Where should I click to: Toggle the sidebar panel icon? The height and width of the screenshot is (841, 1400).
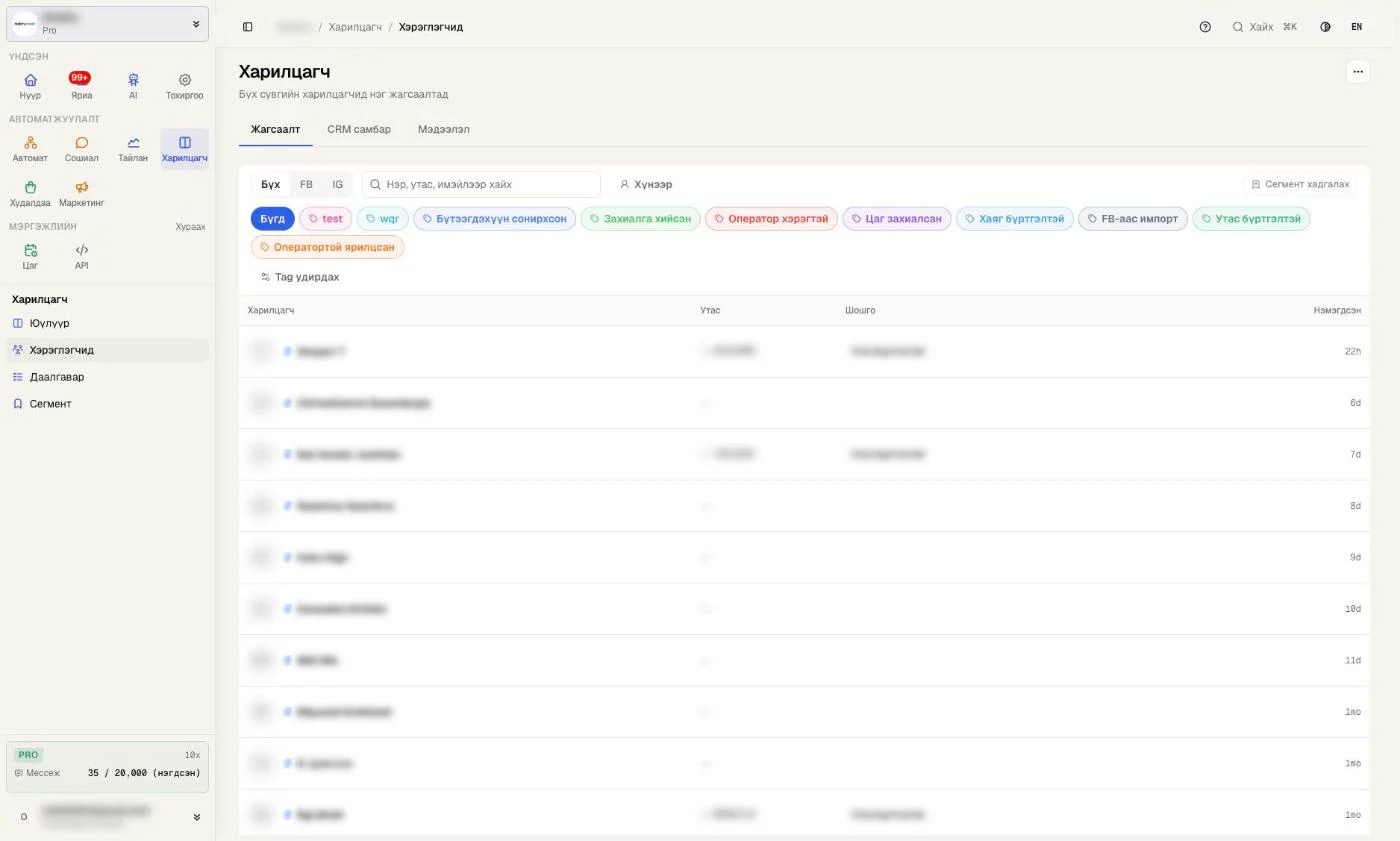point(248,27)
